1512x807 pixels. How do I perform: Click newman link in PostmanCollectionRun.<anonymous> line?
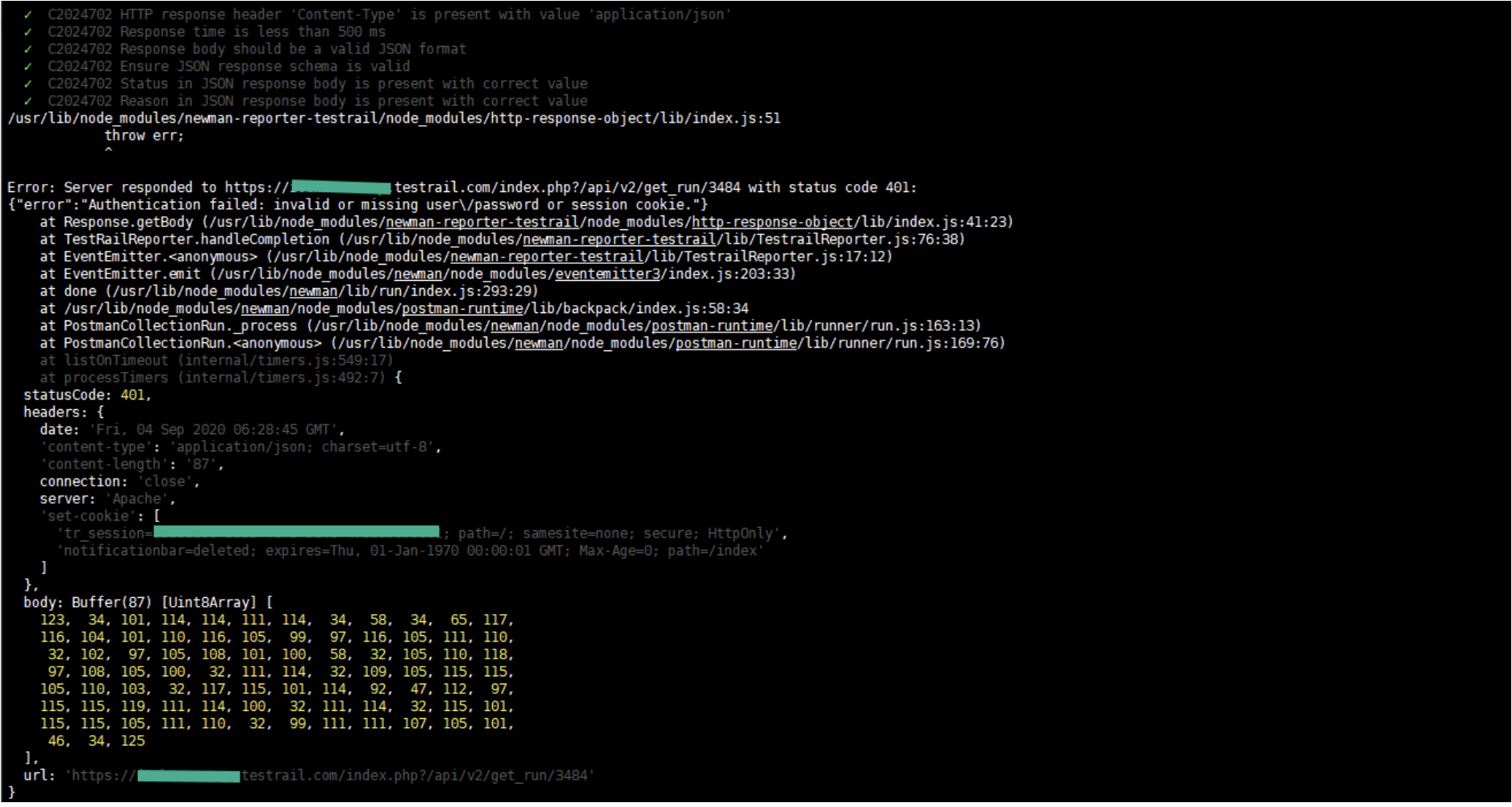[x=539, y=344]
